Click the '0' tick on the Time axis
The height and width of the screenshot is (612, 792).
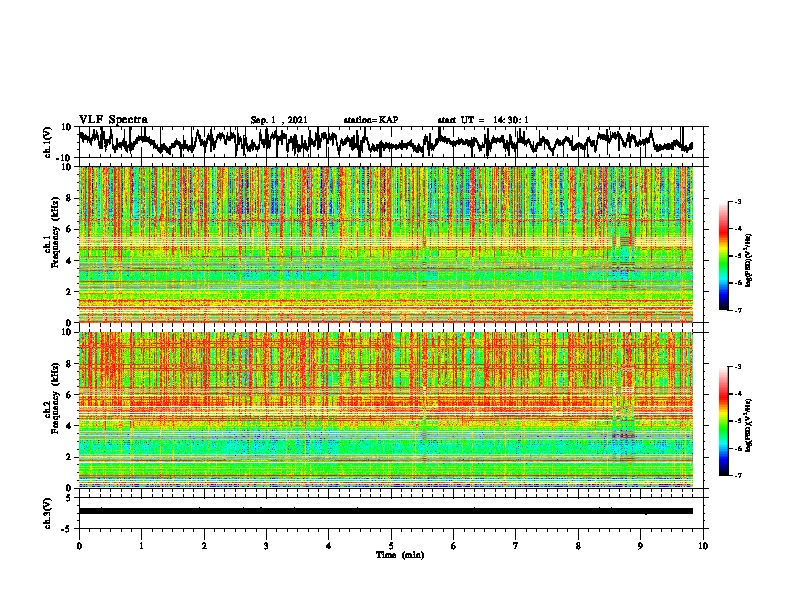pos(79,546)
